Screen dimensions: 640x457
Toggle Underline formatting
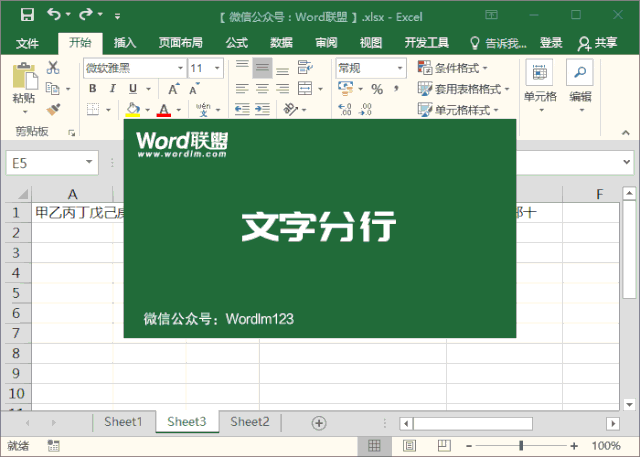(x=133, y=89)
